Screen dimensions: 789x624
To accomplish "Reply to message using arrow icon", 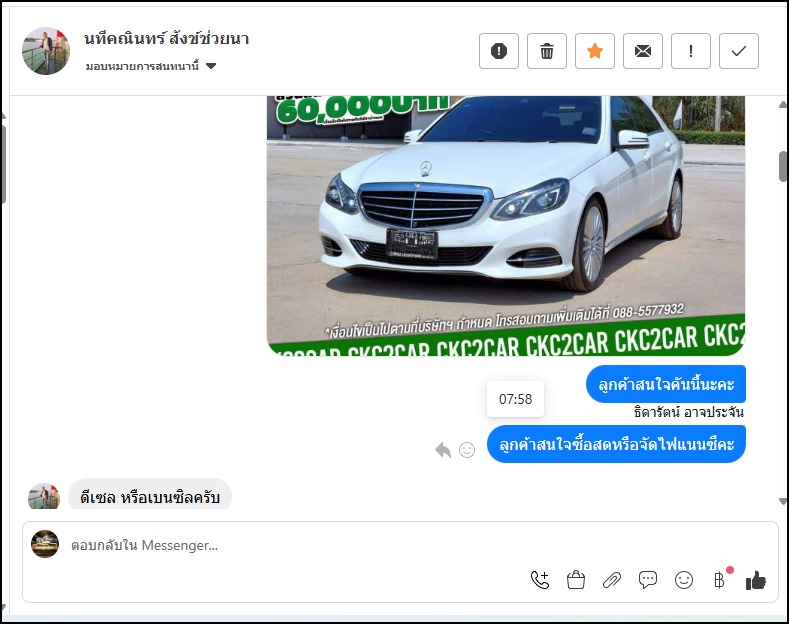I will click(x=443, y=449).
